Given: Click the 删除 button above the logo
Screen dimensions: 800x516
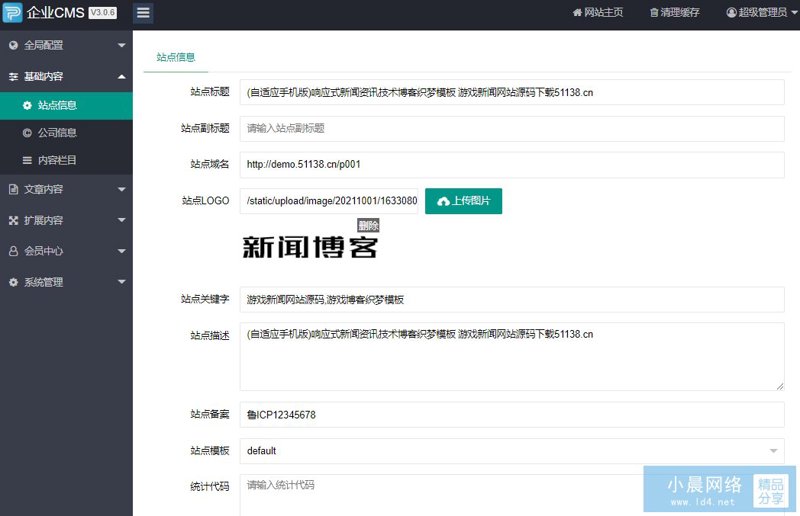Looking at the screenshot, I should 368,225.
